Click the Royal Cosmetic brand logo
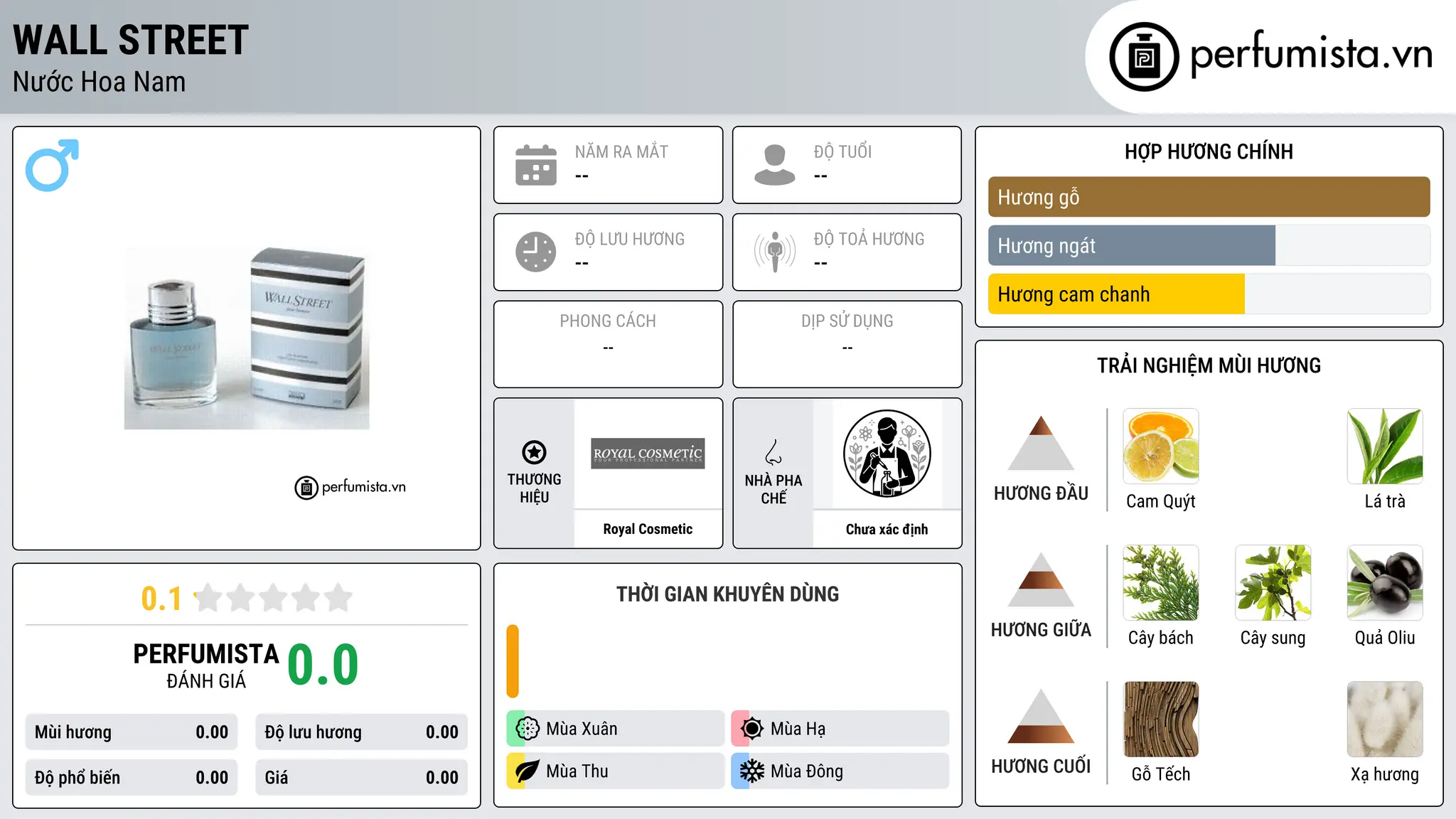 pos(648,454)
